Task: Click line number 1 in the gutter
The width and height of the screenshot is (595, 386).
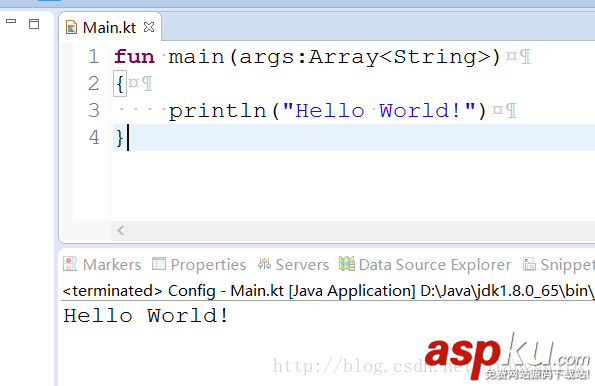Action: click(x=94, y=57)
